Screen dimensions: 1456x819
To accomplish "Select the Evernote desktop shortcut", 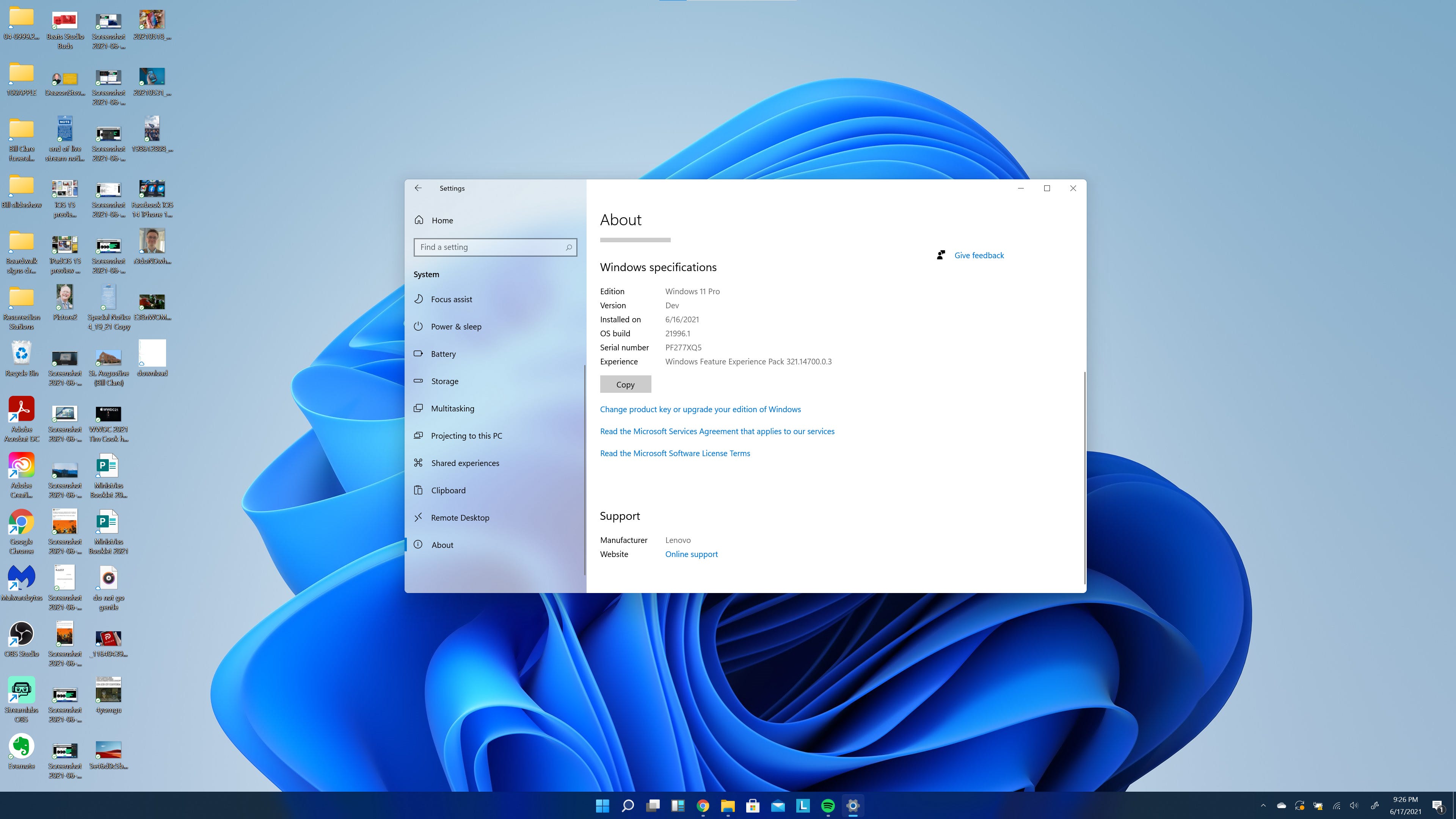I will coord(22,751).
